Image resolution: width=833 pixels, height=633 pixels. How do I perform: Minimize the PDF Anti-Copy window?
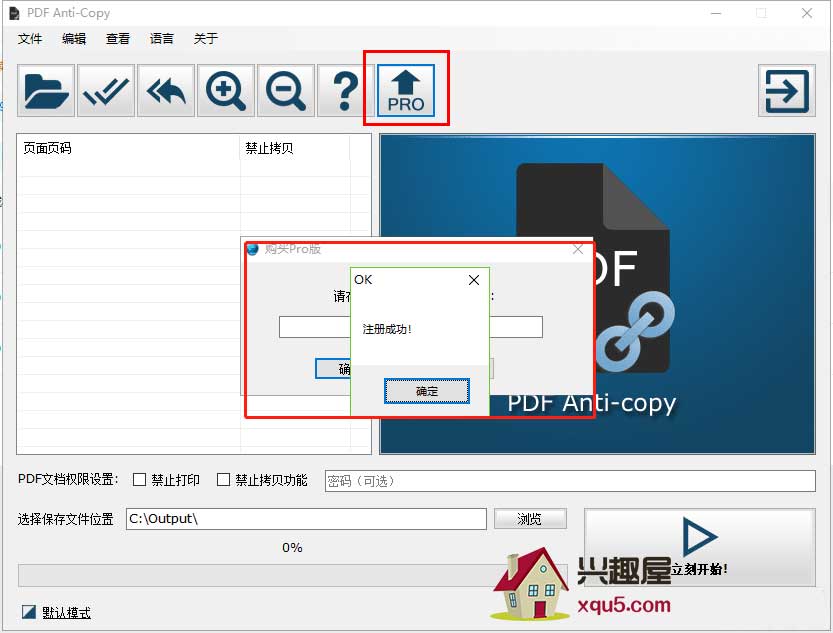[x=716, y=13]
